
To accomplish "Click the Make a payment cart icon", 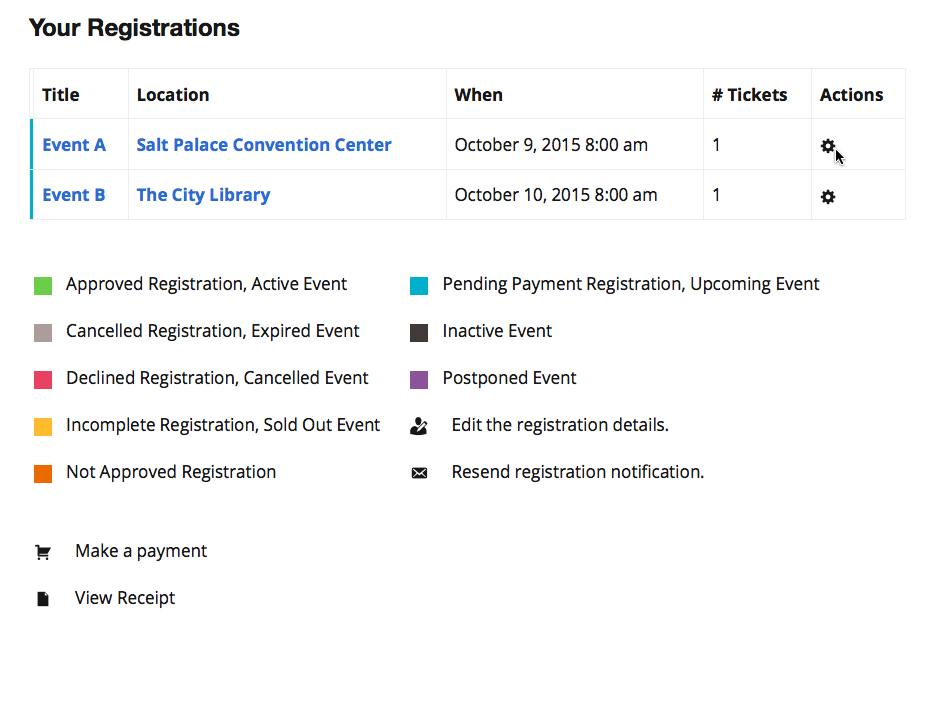I will pyautogui.click(x=42, y=552).
